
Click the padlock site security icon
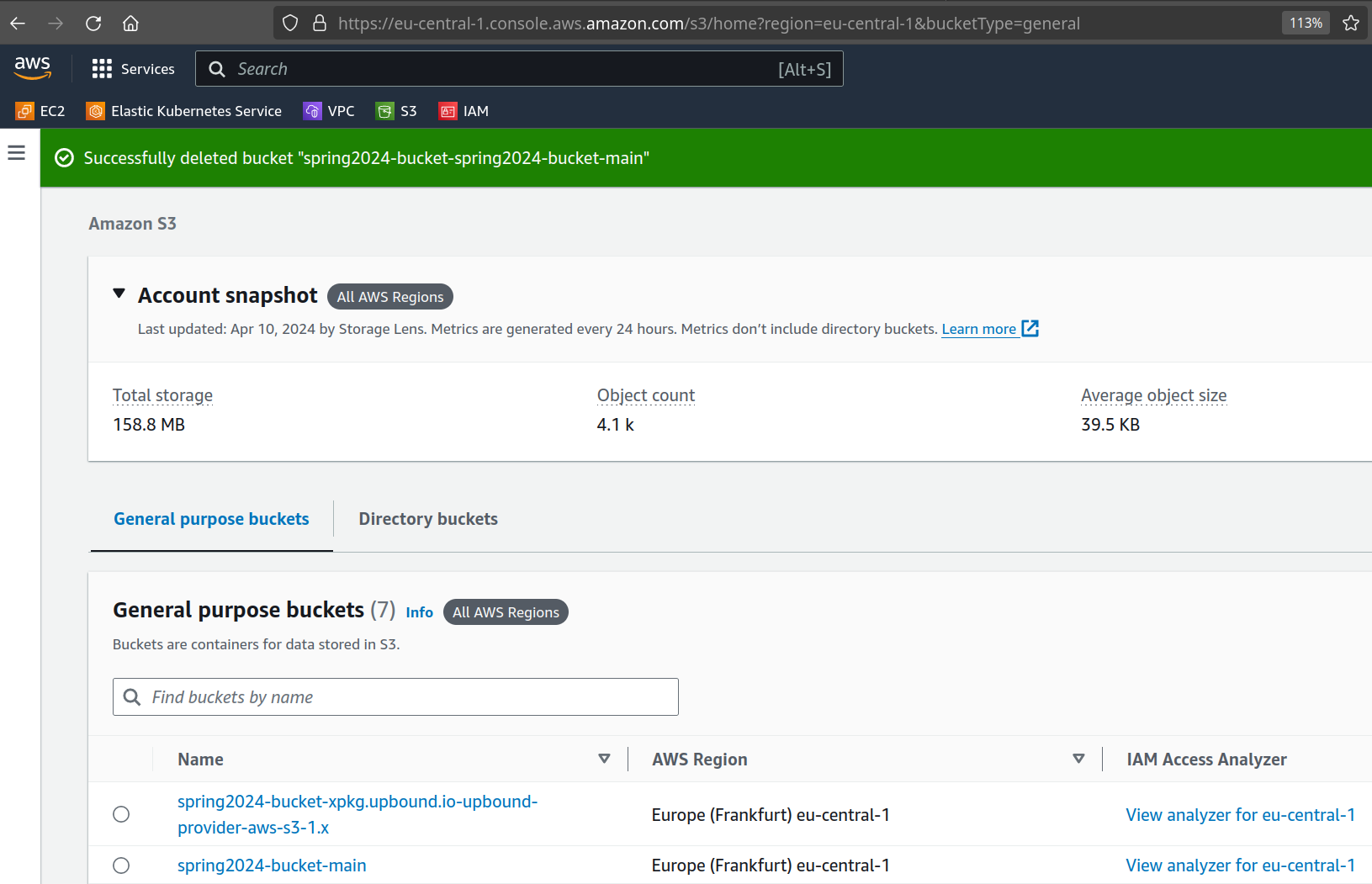pyautogui.click(x=320, y=24)
